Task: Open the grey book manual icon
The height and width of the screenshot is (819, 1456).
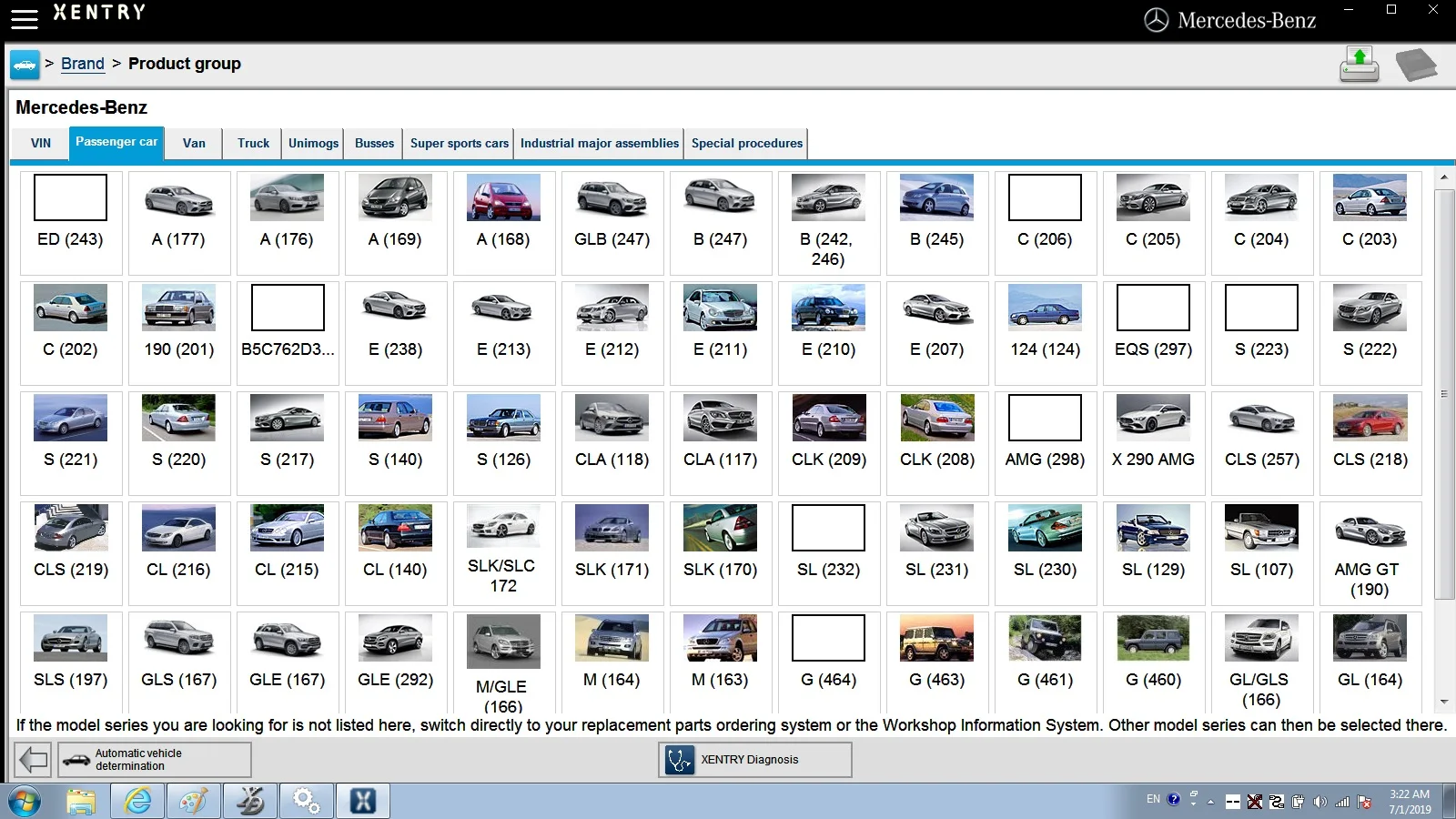Action: tap(1416, 65)
